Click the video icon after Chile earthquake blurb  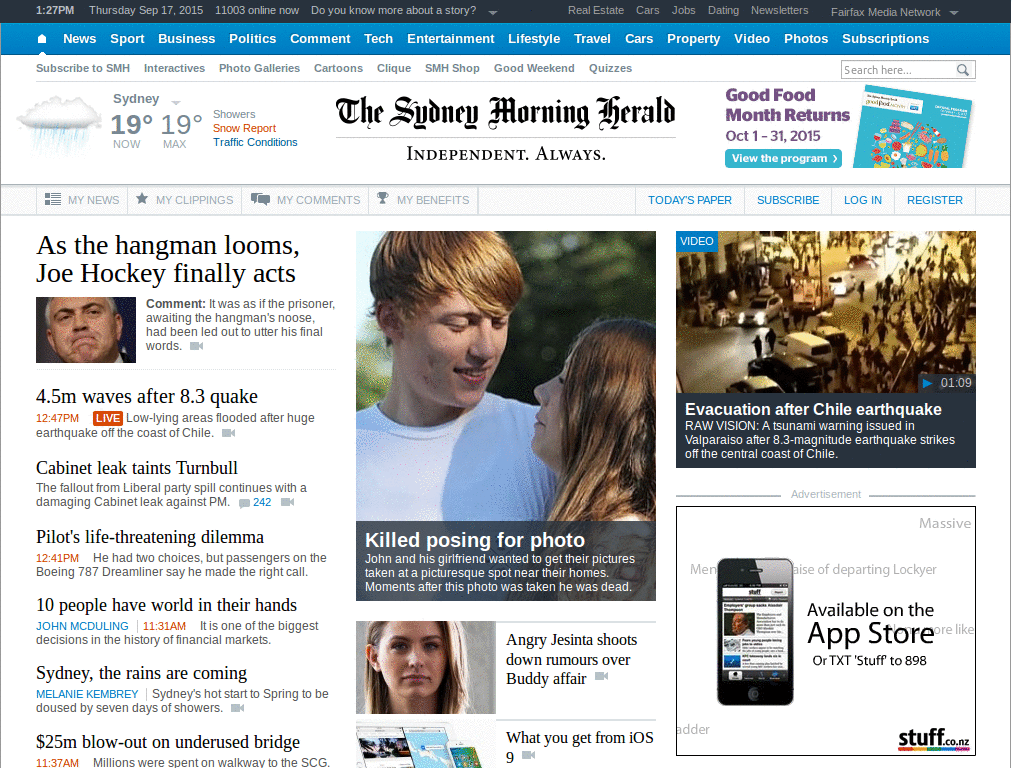[228, 433]
